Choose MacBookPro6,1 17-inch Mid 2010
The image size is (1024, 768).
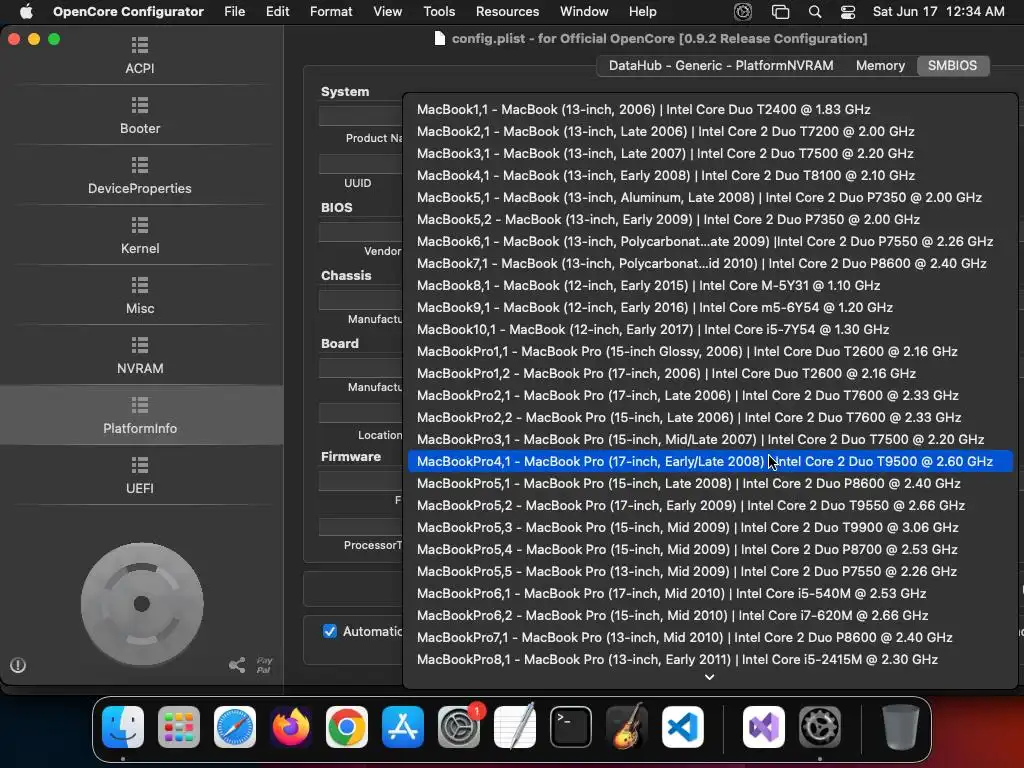click(710, 594)
